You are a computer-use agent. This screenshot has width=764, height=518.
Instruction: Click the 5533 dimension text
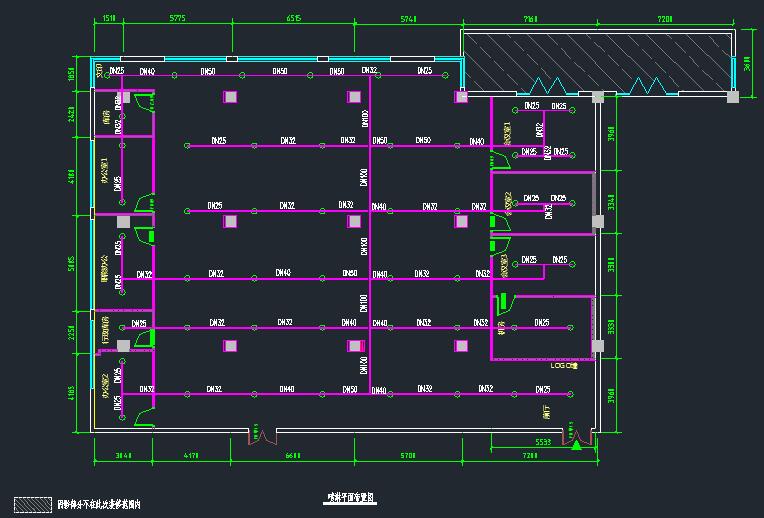pos(543,441)
